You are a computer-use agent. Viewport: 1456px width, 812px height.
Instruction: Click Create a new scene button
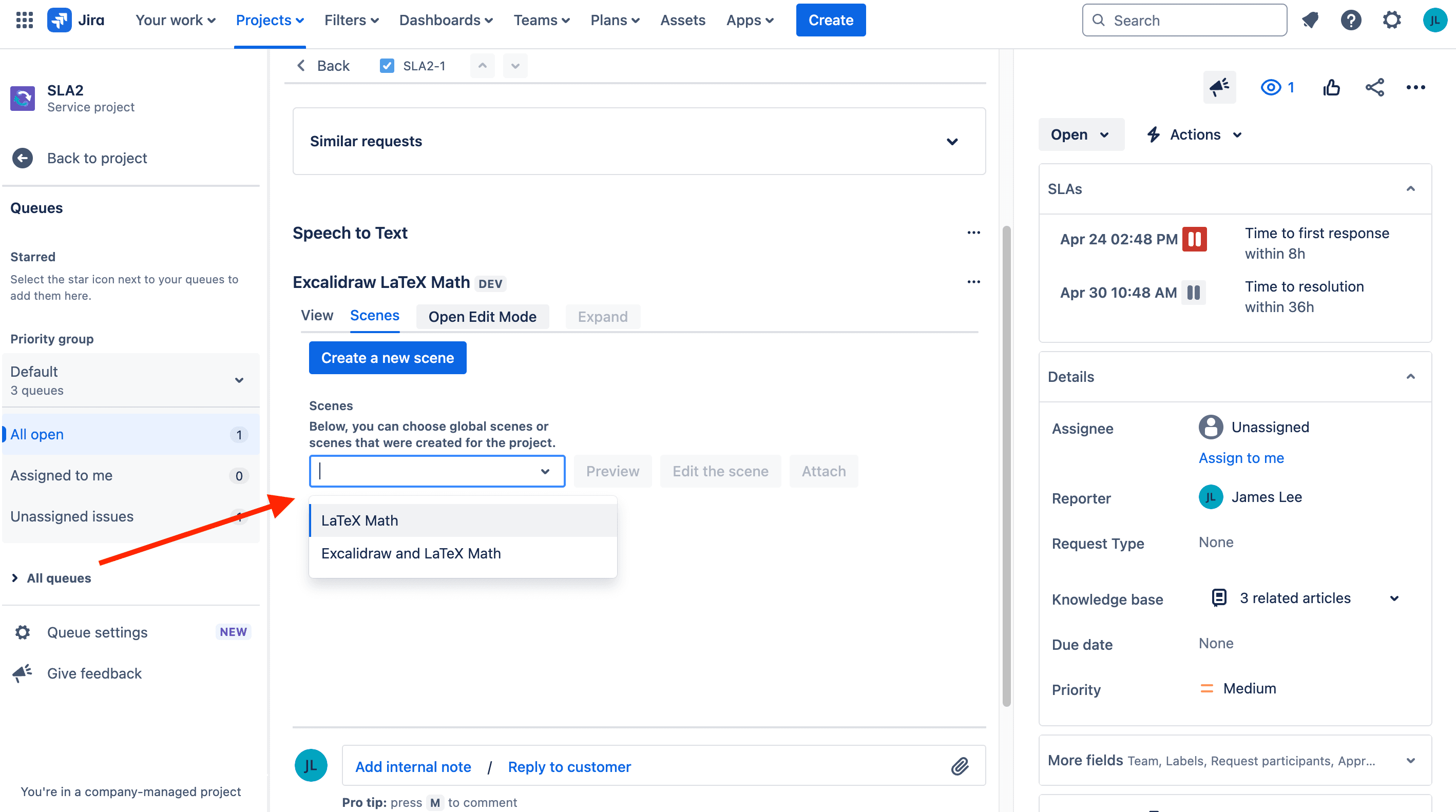coord(387,358)
